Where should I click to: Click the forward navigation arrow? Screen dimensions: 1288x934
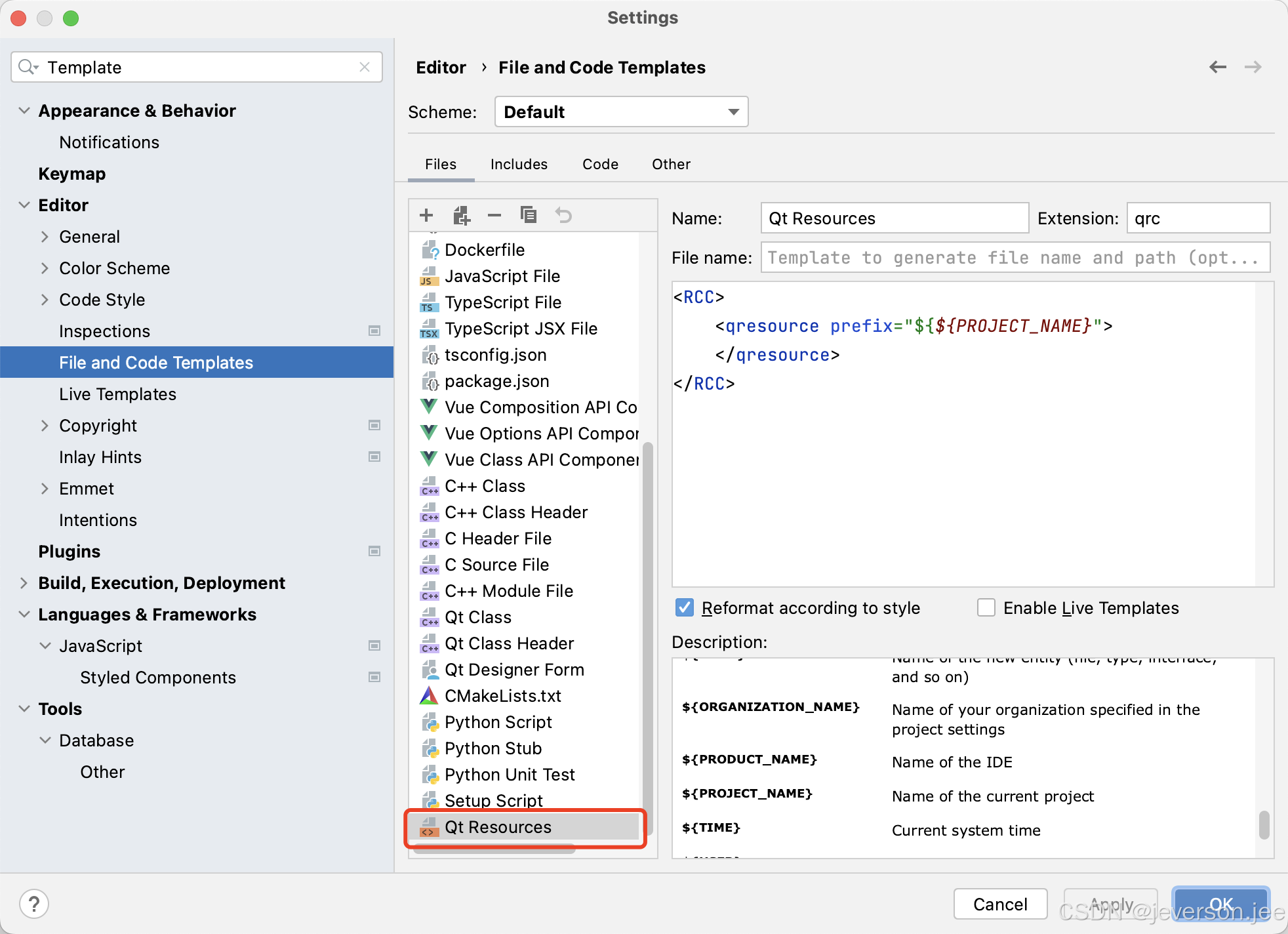(x=1253, y=67)
